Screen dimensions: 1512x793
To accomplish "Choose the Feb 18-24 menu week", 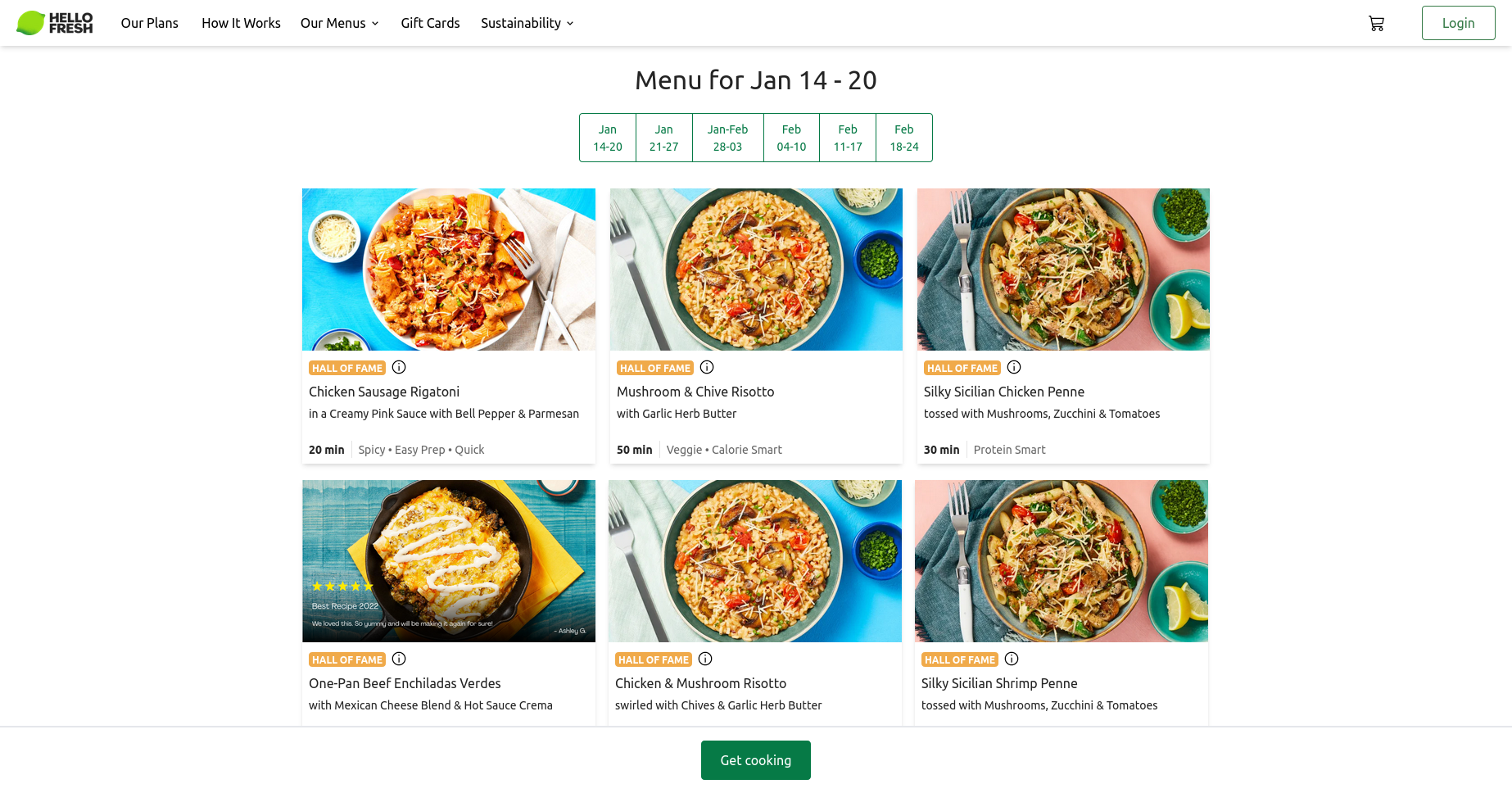I will pos(904,138).
